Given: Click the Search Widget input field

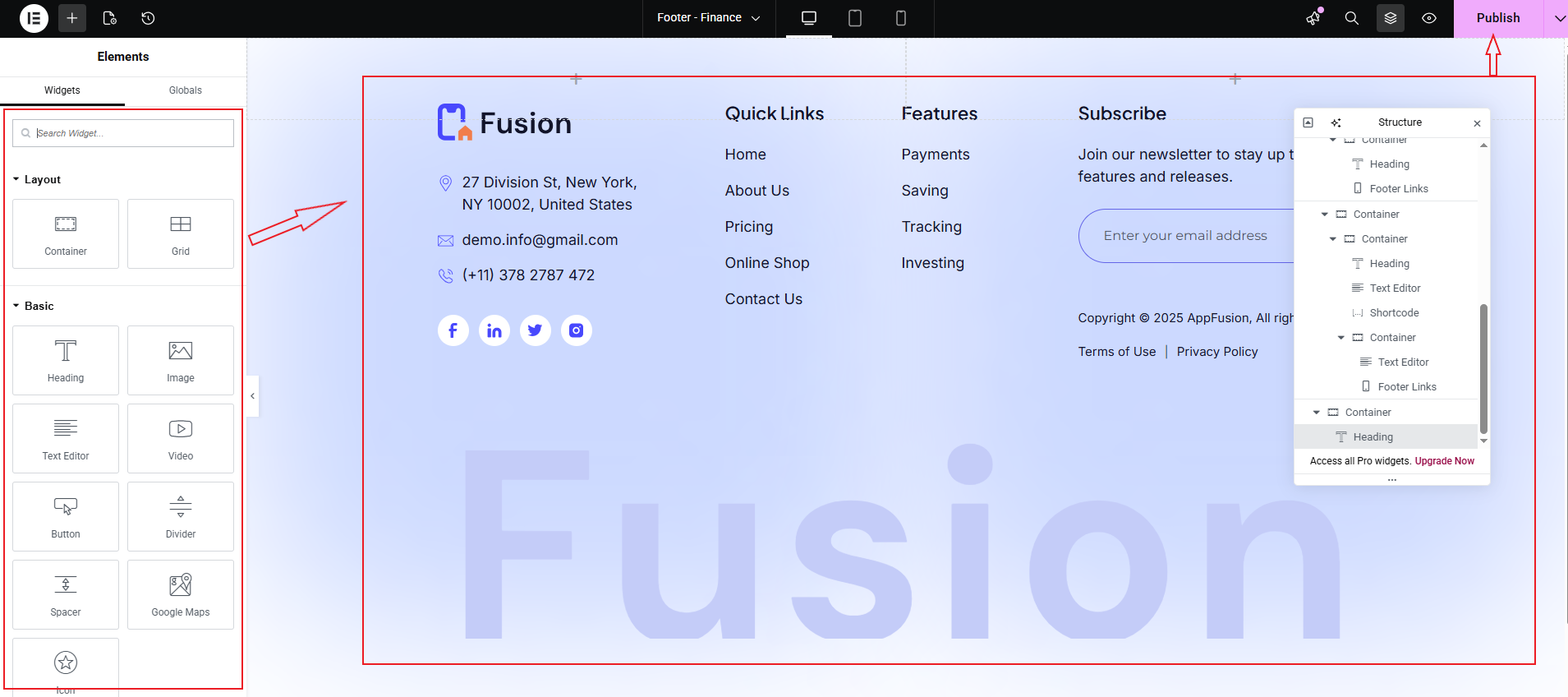Looking at the screenshot, I should point(123,133).
